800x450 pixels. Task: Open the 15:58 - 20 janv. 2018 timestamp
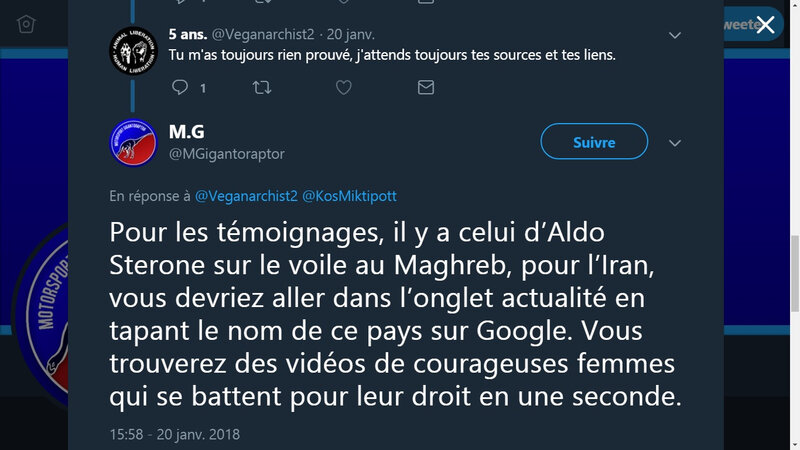pos(174,434)
